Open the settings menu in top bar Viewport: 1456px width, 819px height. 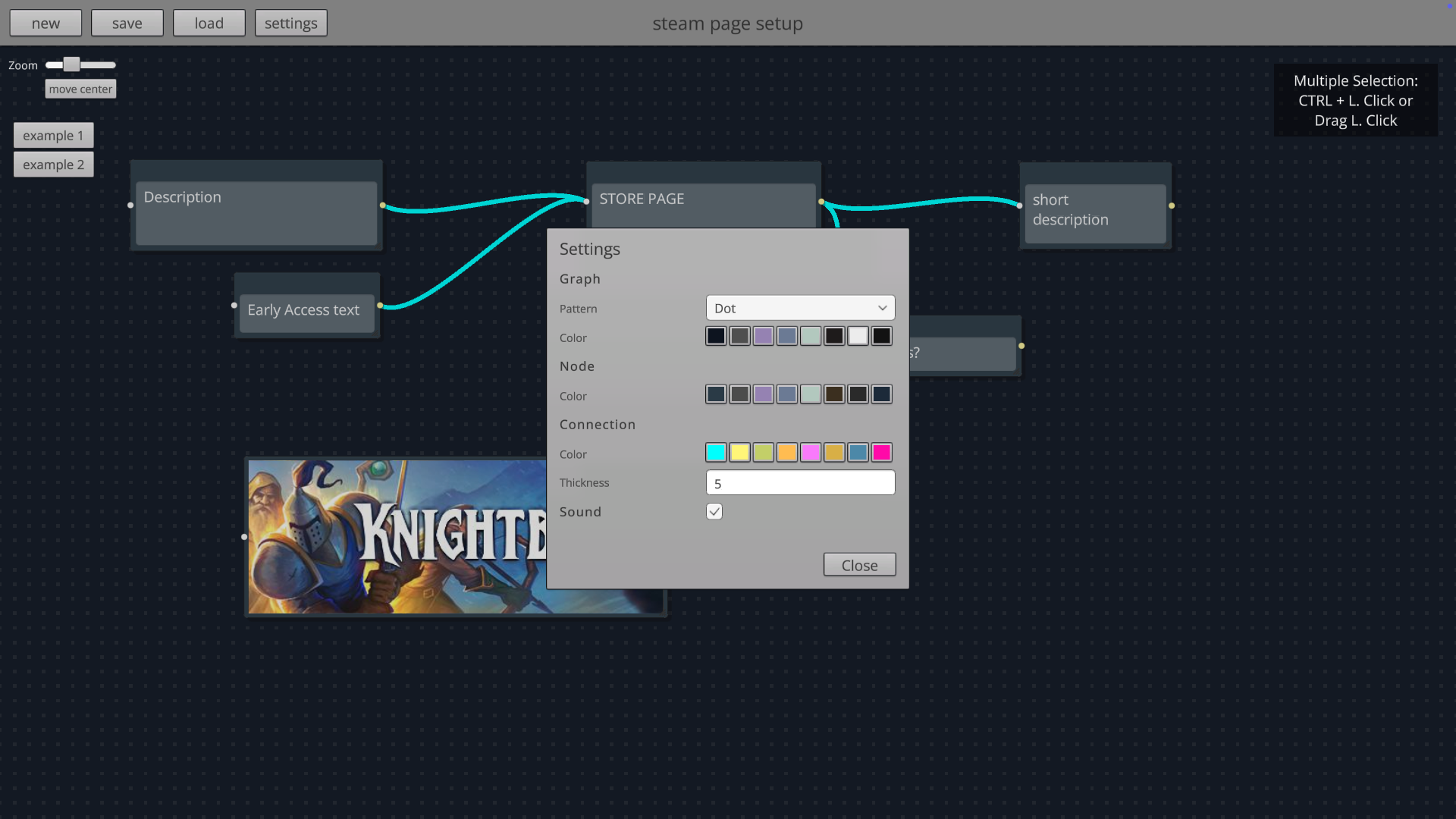coord(290,24)
